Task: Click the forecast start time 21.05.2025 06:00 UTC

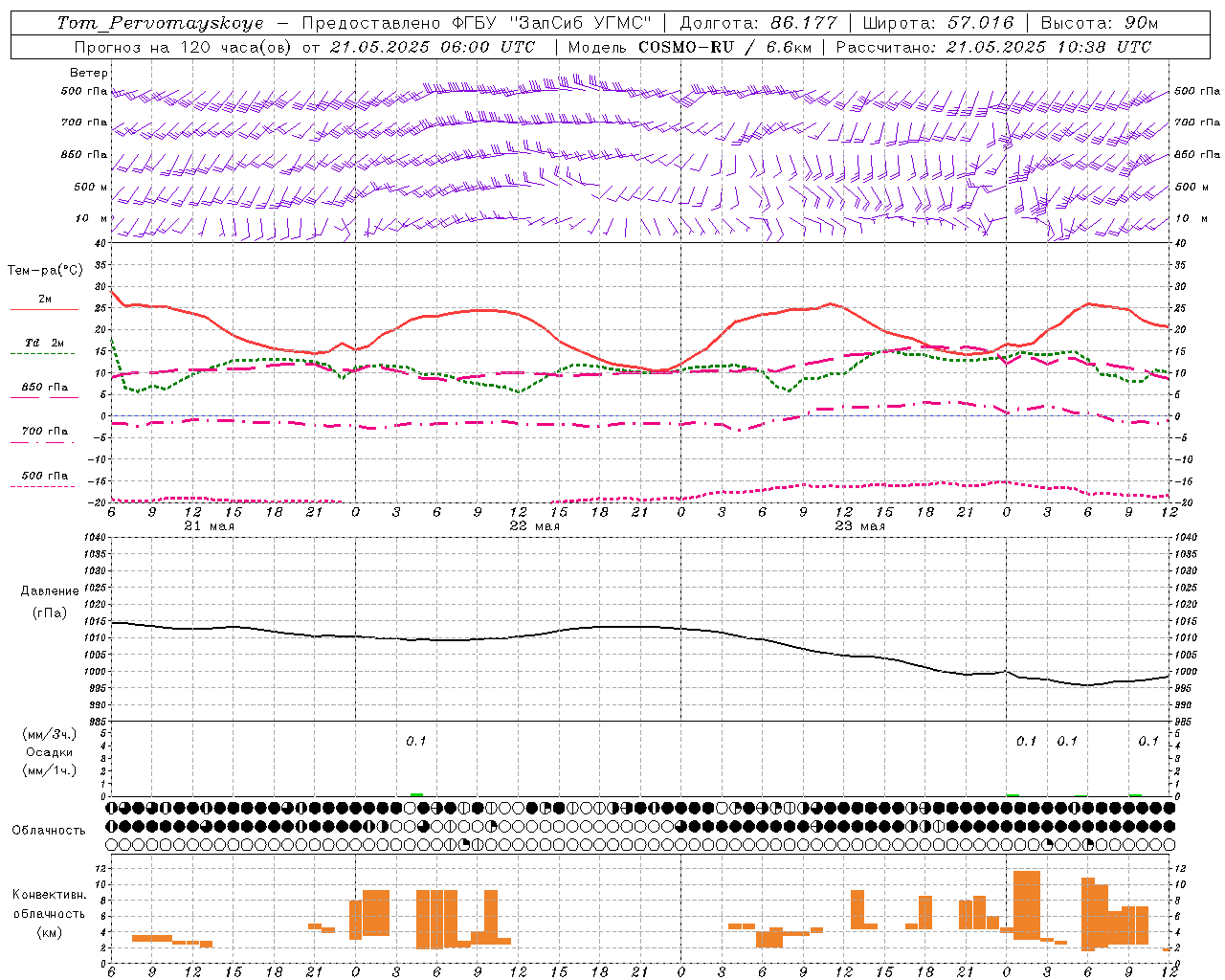Action: 433,47
